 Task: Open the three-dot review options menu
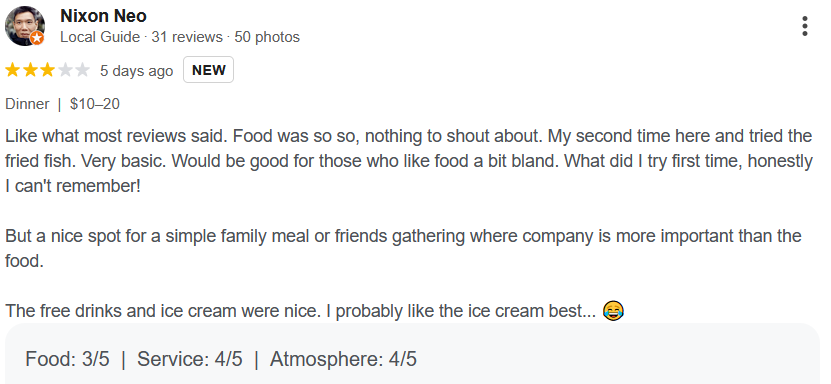(805, 26)
